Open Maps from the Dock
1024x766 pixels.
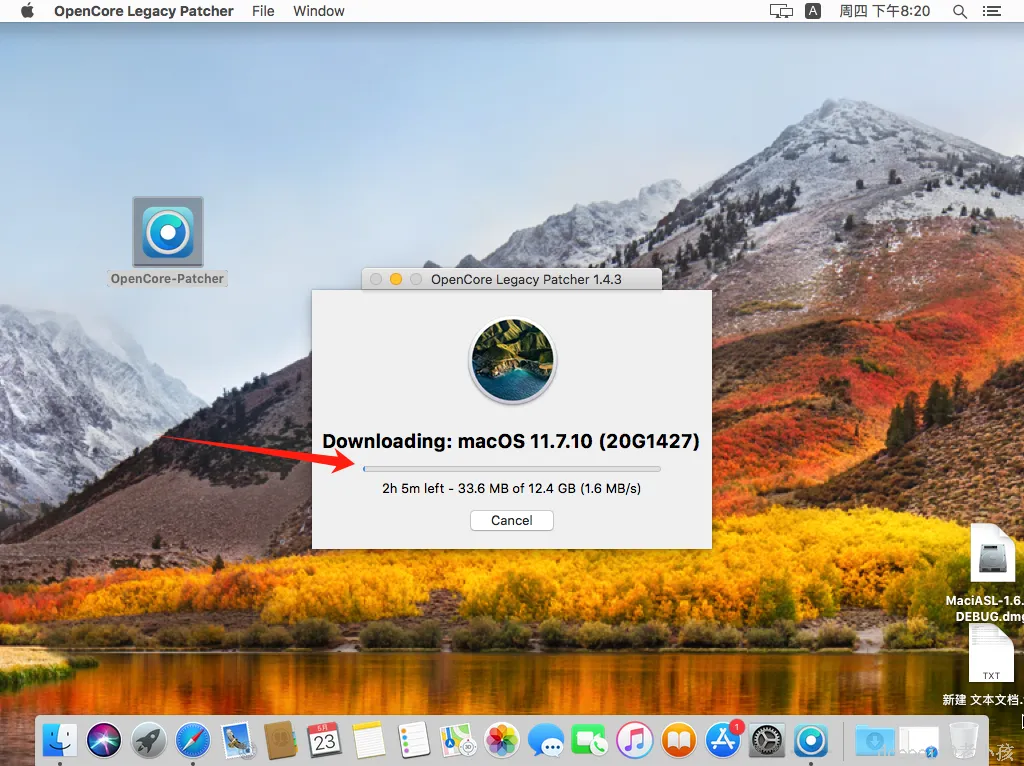pos(457,741)
